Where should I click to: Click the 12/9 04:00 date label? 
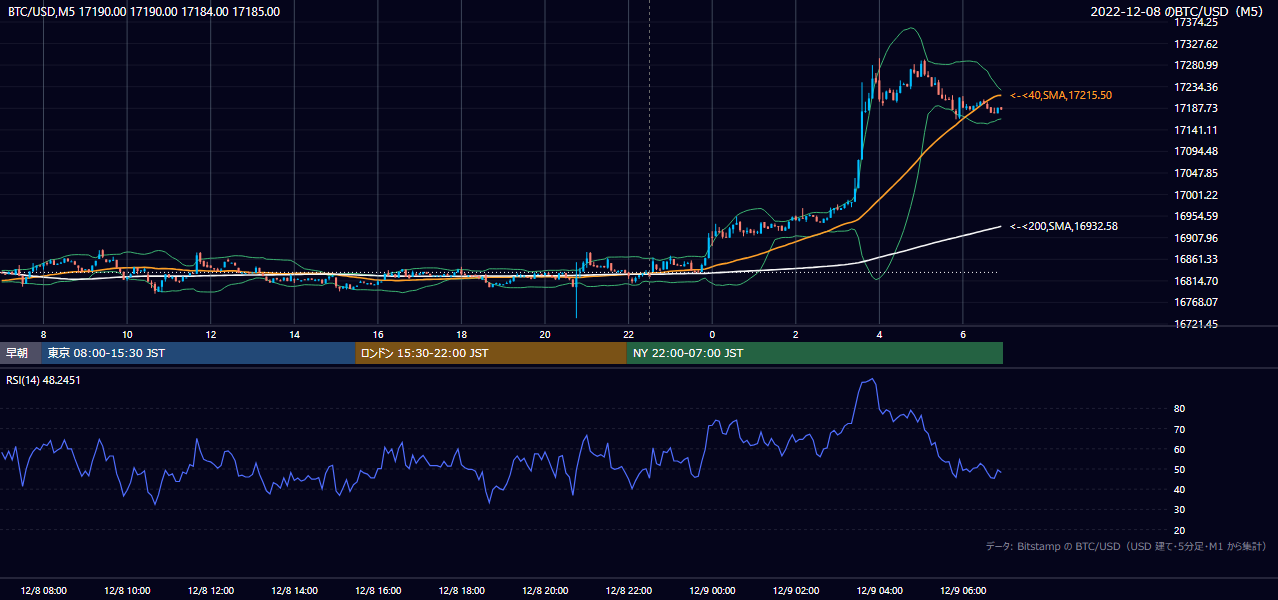[878, 591]
